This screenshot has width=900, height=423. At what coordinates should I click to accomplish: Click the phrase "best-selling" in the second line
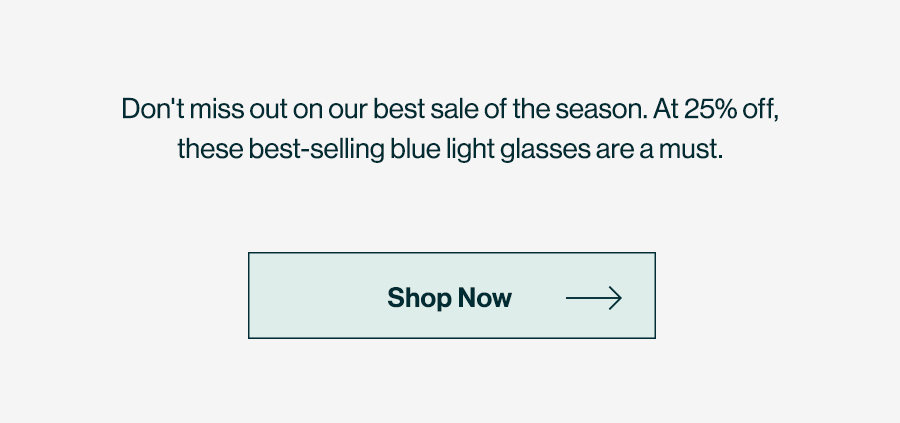[x=316, y=149]
